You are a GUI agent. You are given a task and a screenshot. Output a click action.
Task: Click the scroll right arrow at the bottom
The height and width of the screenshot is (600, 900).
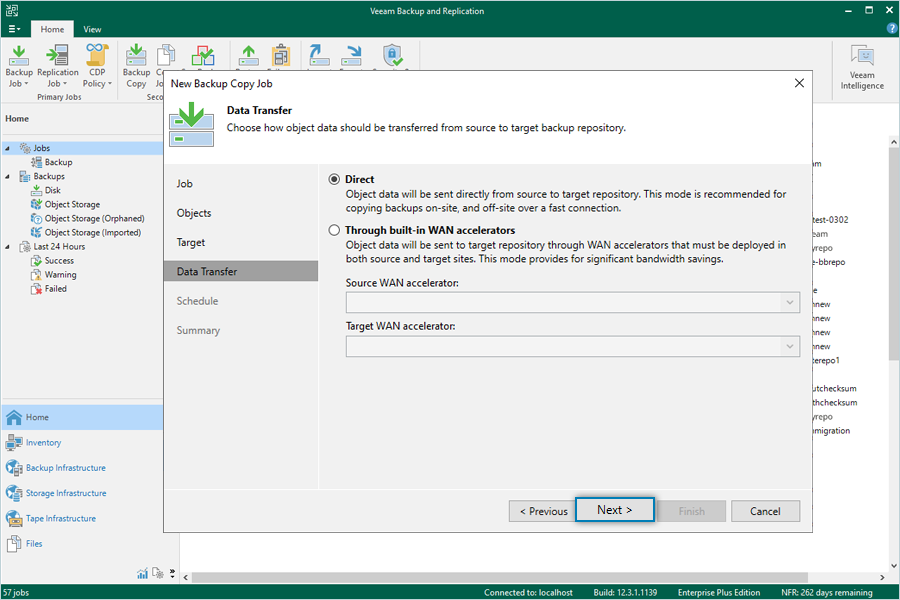click(x=882, y=577)
